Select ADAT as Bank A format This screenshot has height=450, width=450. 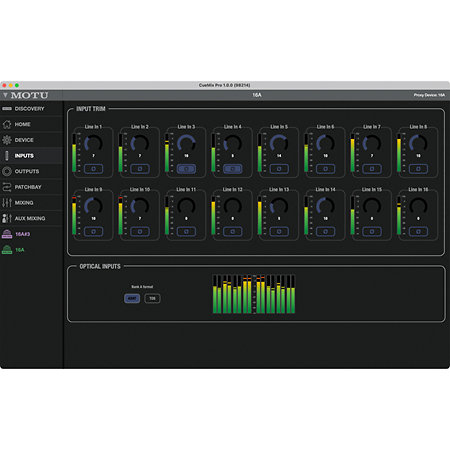point(132,298)
